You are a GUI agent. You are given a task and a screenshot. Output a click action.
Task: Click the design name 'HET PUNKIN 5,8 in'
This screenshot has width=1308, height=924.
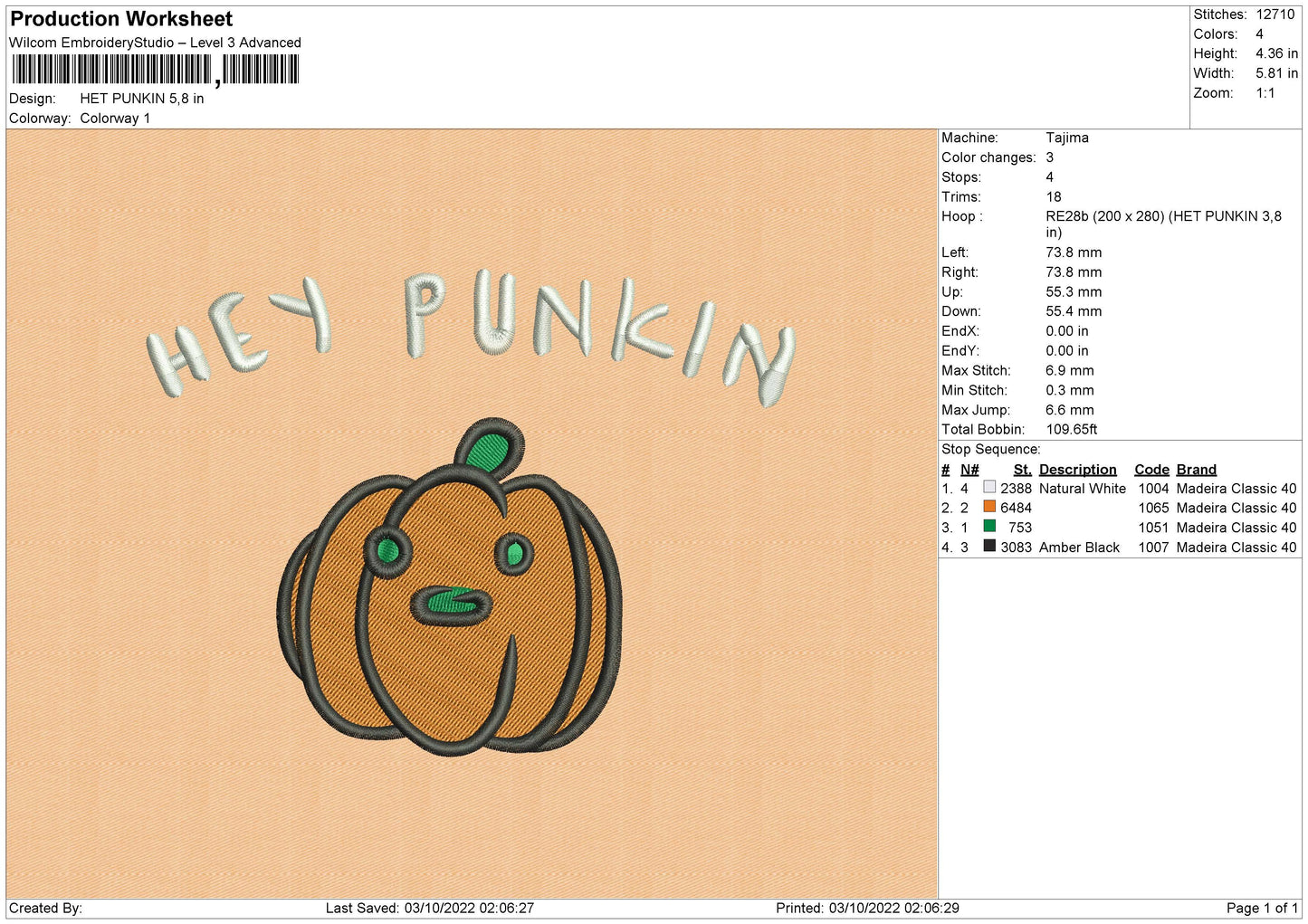coord(142,99)
